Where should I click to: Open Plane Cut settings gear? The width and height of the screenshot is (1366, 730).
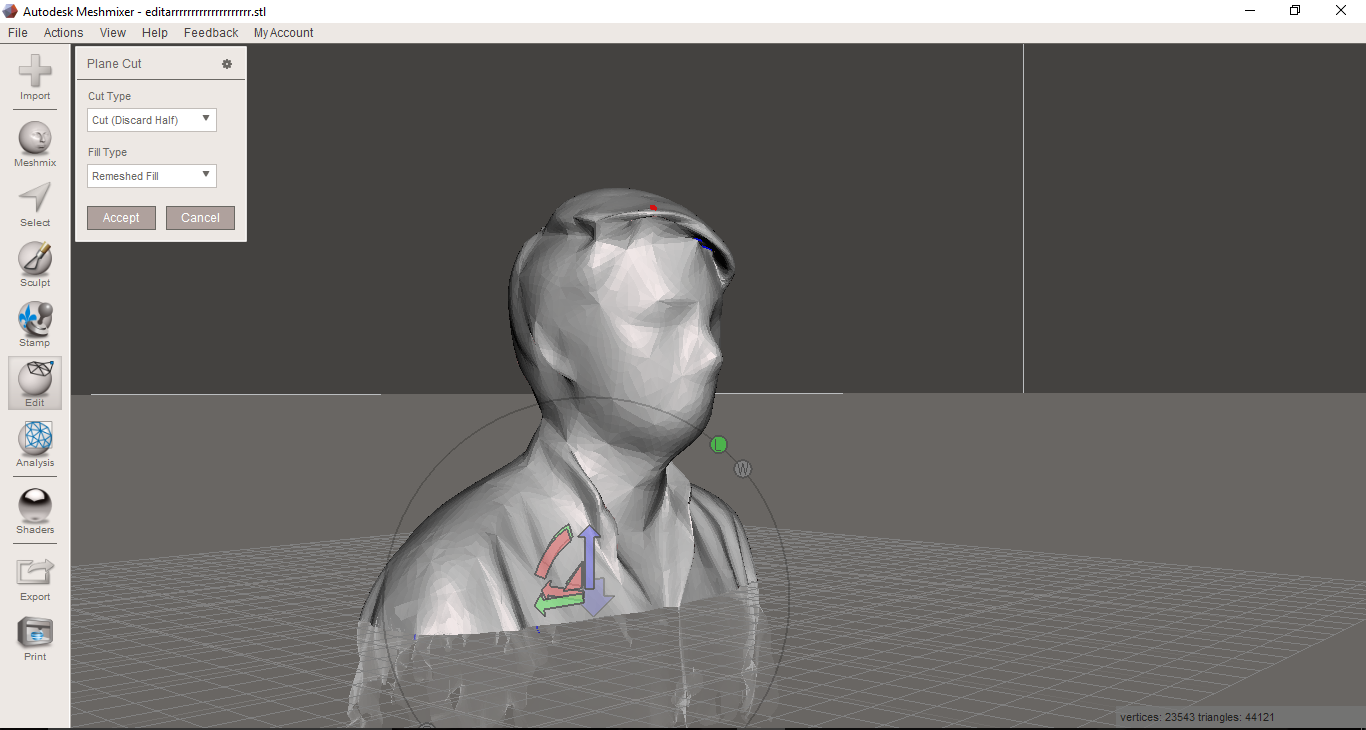pos(227,64)
